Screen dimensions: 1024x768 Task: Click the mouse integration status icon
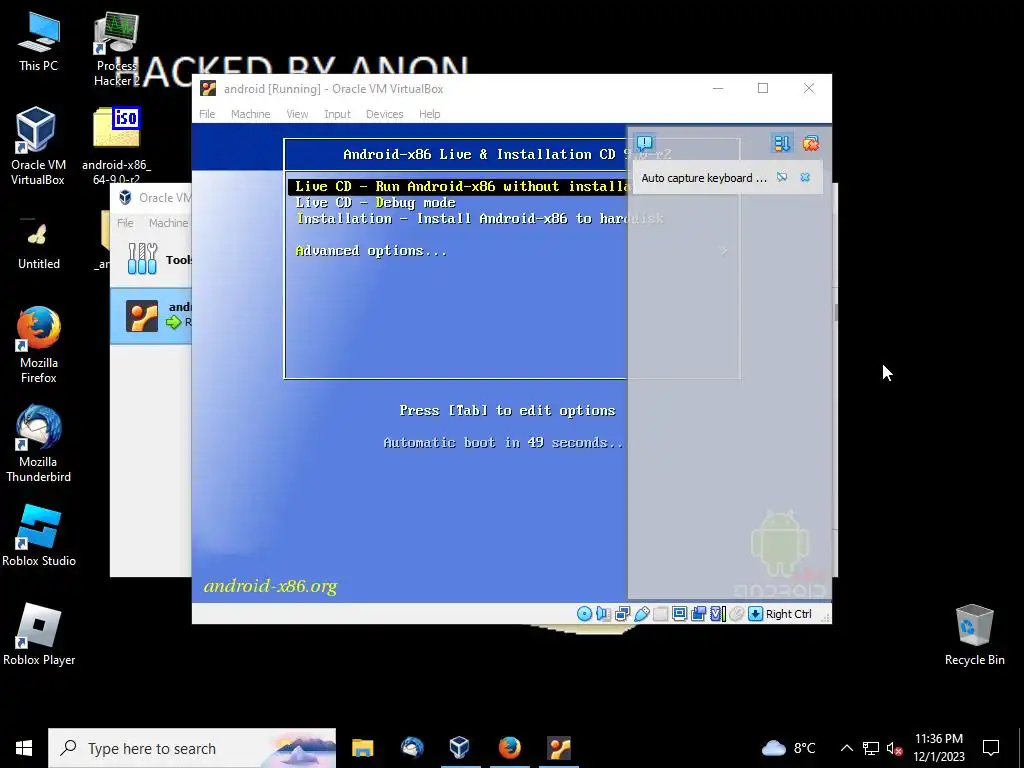pos(736,614)
